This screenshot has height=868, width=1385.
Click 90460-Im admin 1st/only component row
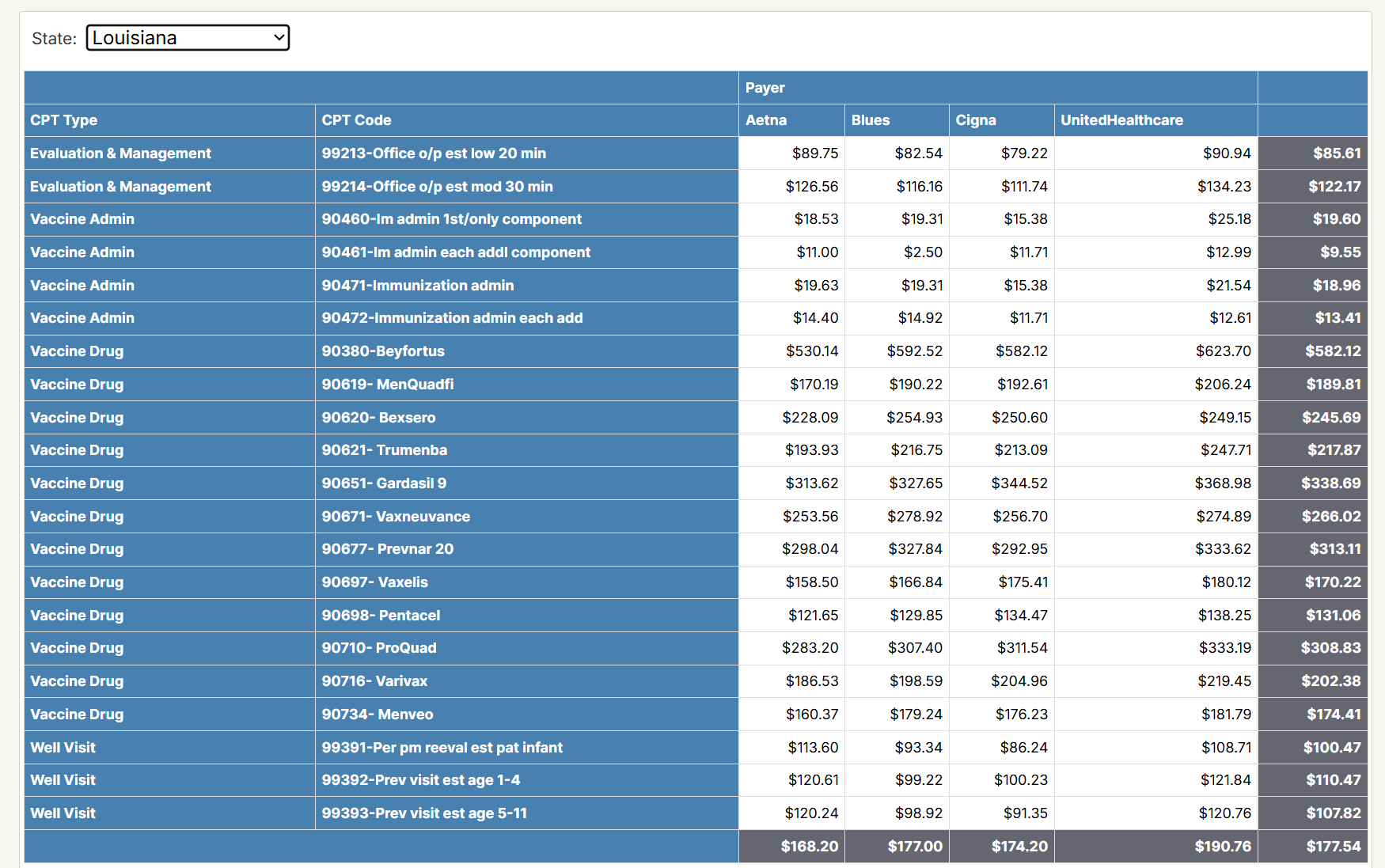(527, 219)
